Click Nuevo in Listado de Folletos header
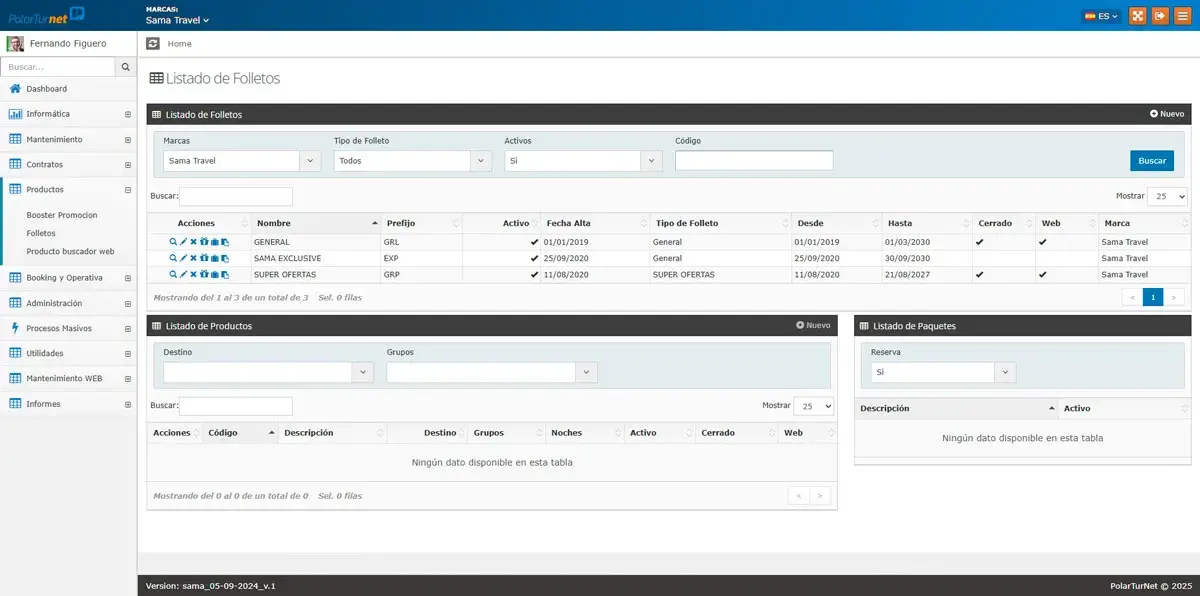 1166,114
